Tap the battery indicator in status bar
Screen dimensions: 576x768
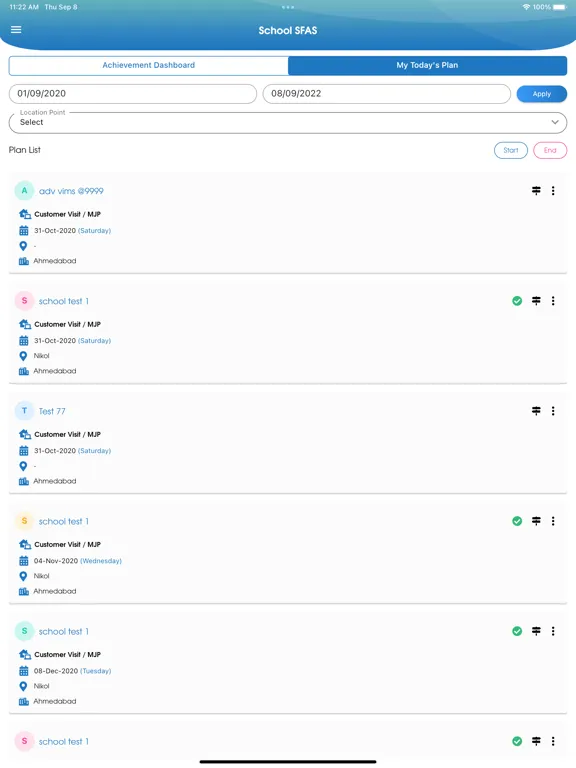coord(559,7)
